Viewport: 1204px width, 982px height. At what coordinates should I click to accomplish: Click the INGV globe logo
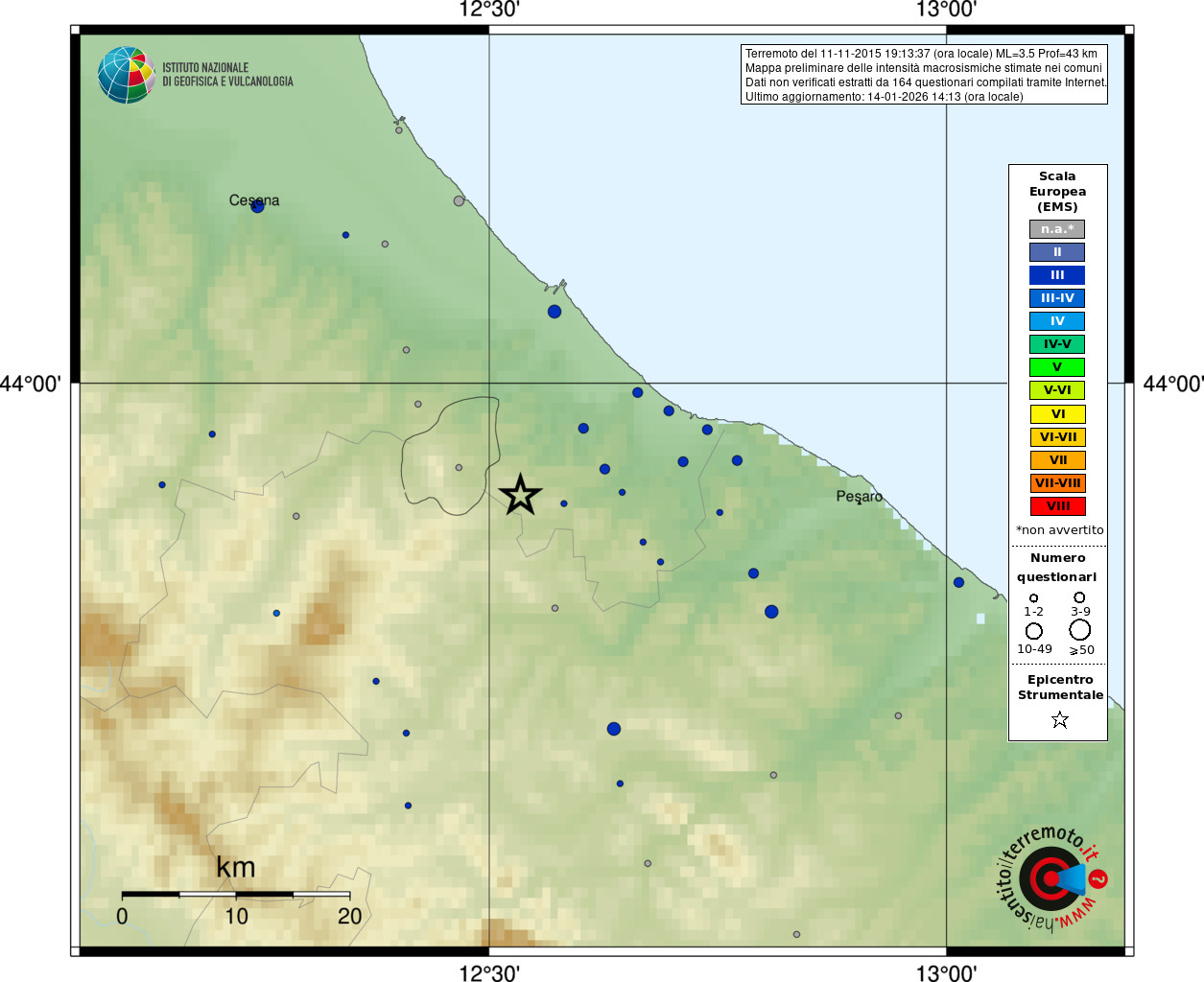pyautogui.click(x=126, y=75)
